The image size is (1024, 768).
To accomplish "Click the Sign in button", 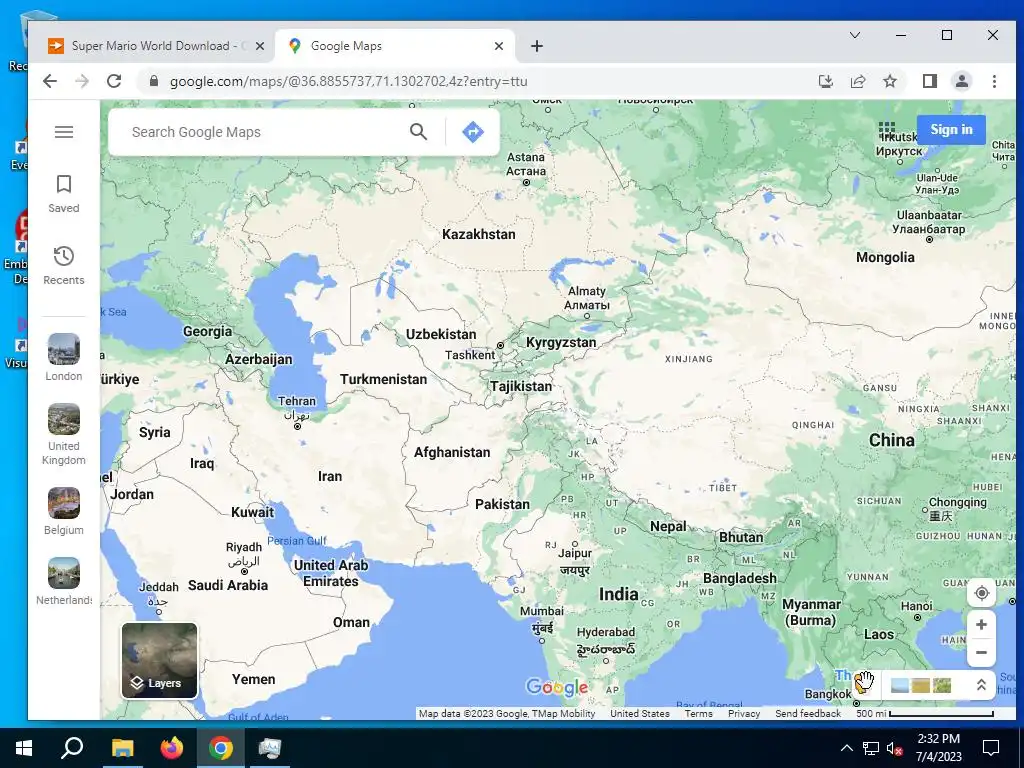I will point(951,129).
